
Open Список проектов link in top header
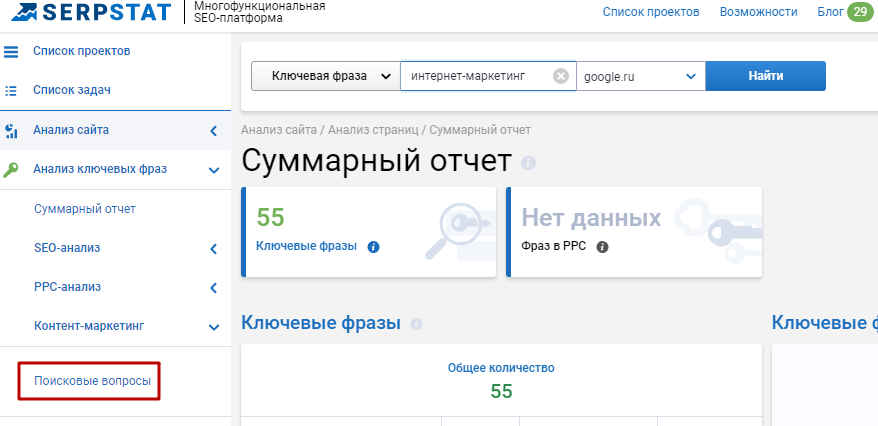coord(651,12)
